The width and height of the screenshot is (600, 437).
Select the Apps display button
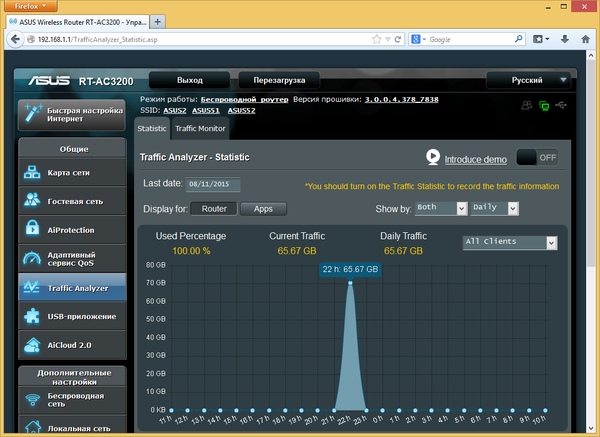(x=263, y=209)
